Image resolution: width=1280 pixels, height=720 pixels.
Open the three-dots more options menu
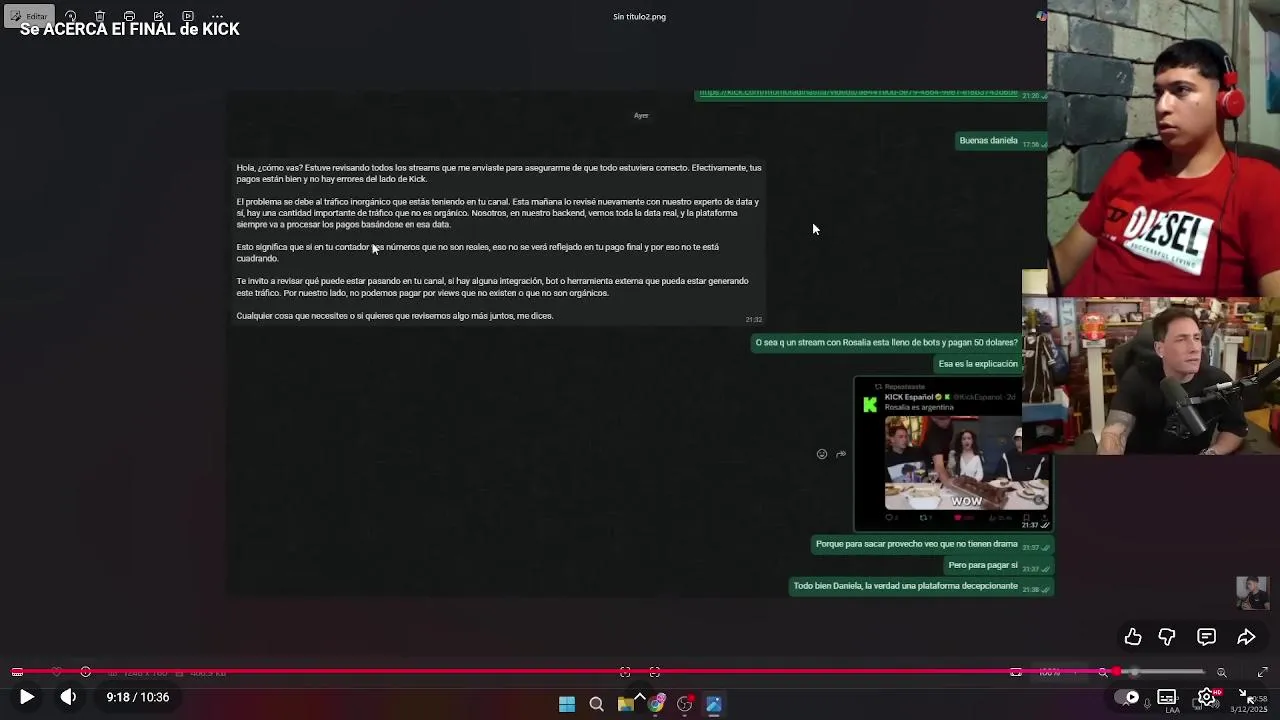pos(217,16)
